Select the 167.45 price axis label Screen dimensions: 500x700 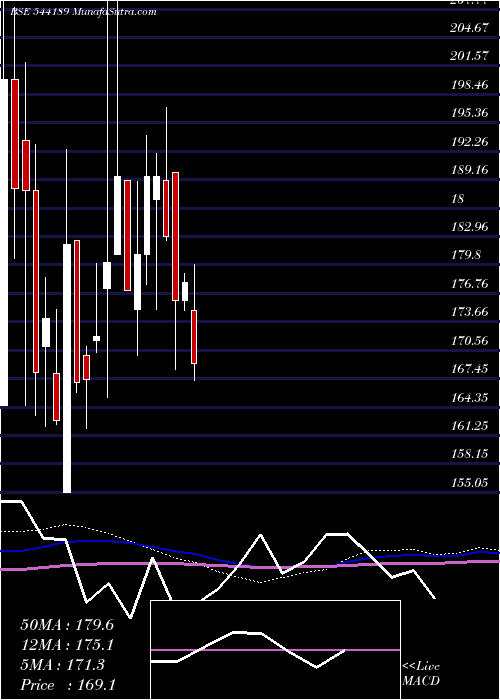468,369
